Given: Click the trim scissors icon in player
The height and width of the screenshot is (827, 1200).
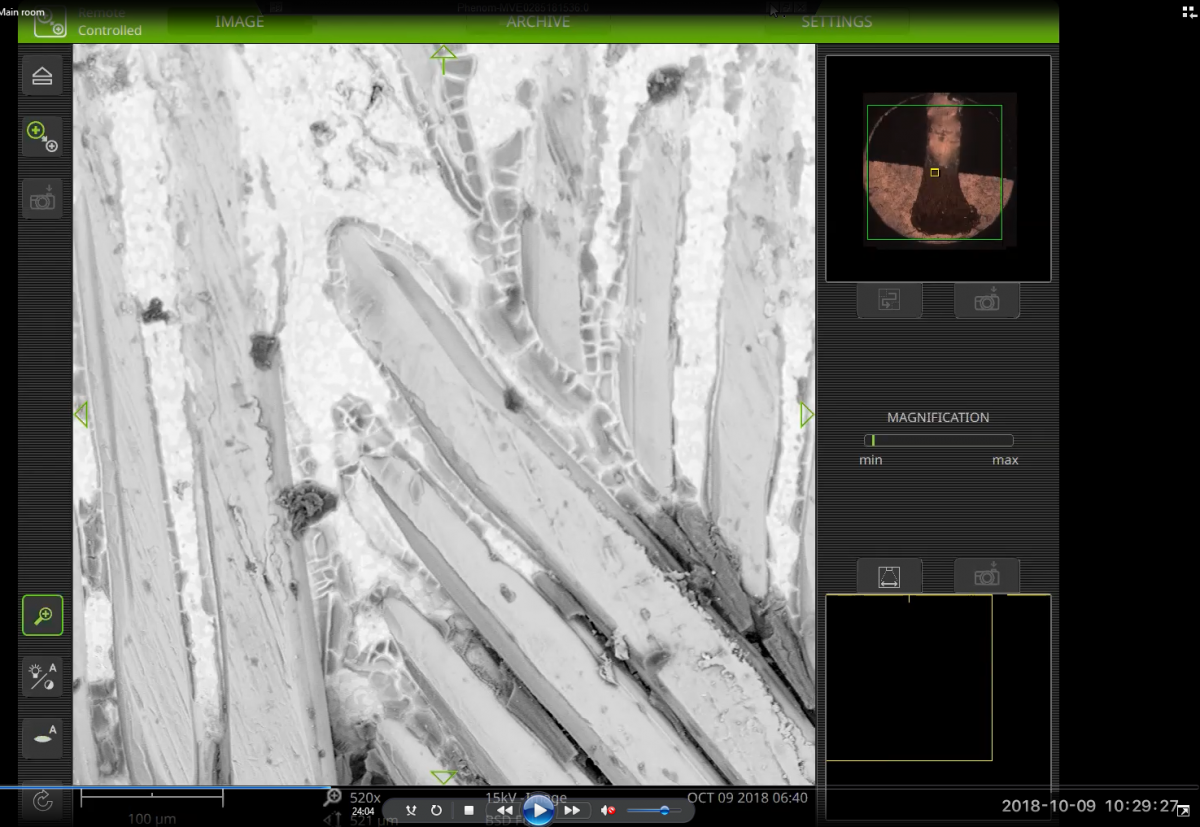Looking at the screenshot, I should [x=410, y=810].
